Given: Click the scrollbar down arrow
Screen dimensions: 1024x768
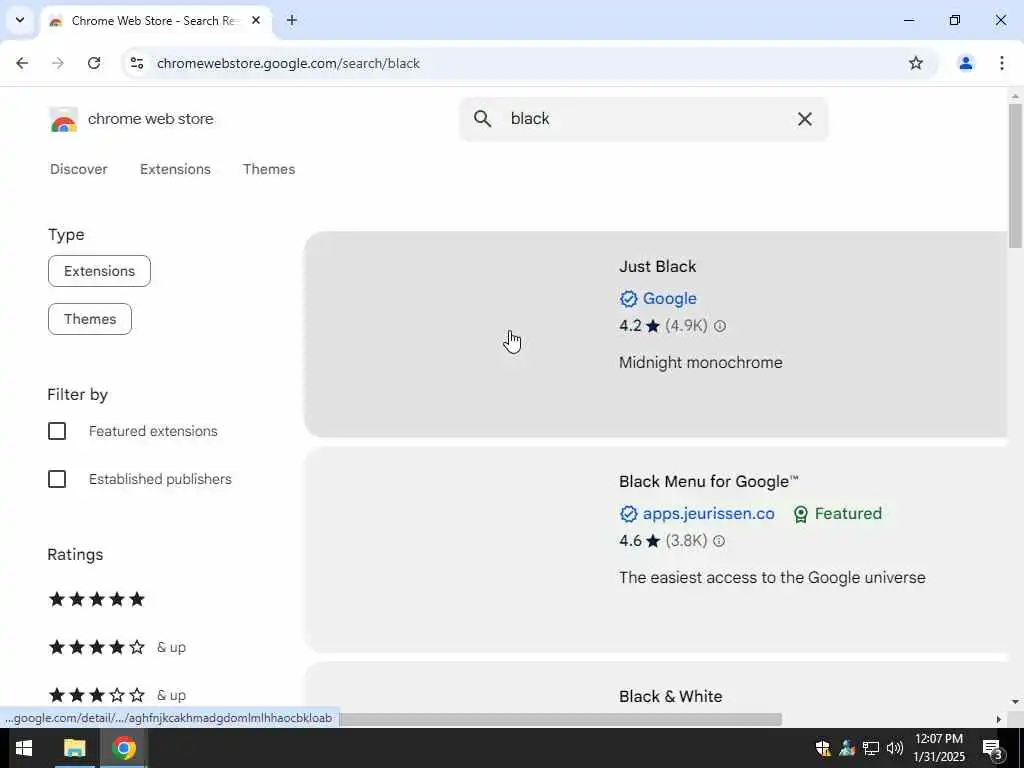Looking at the screenshot, I should [x=1015, y=702].
